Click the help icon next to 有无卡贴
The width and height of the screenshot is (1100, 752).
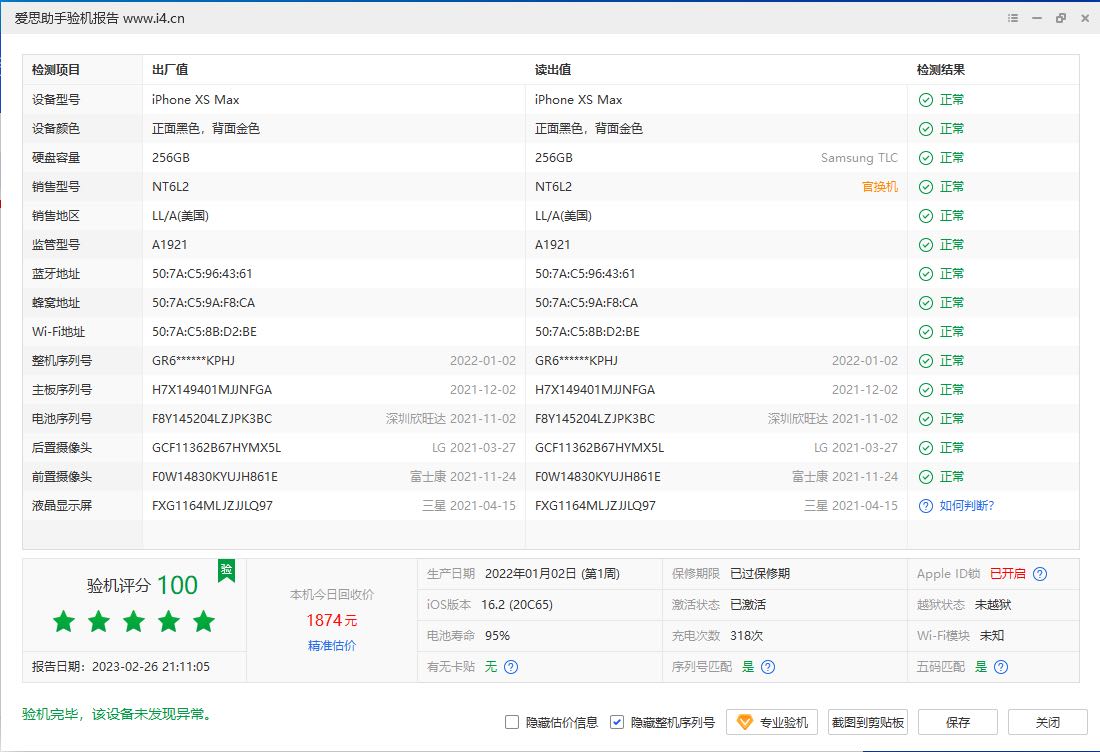[511, 667]
